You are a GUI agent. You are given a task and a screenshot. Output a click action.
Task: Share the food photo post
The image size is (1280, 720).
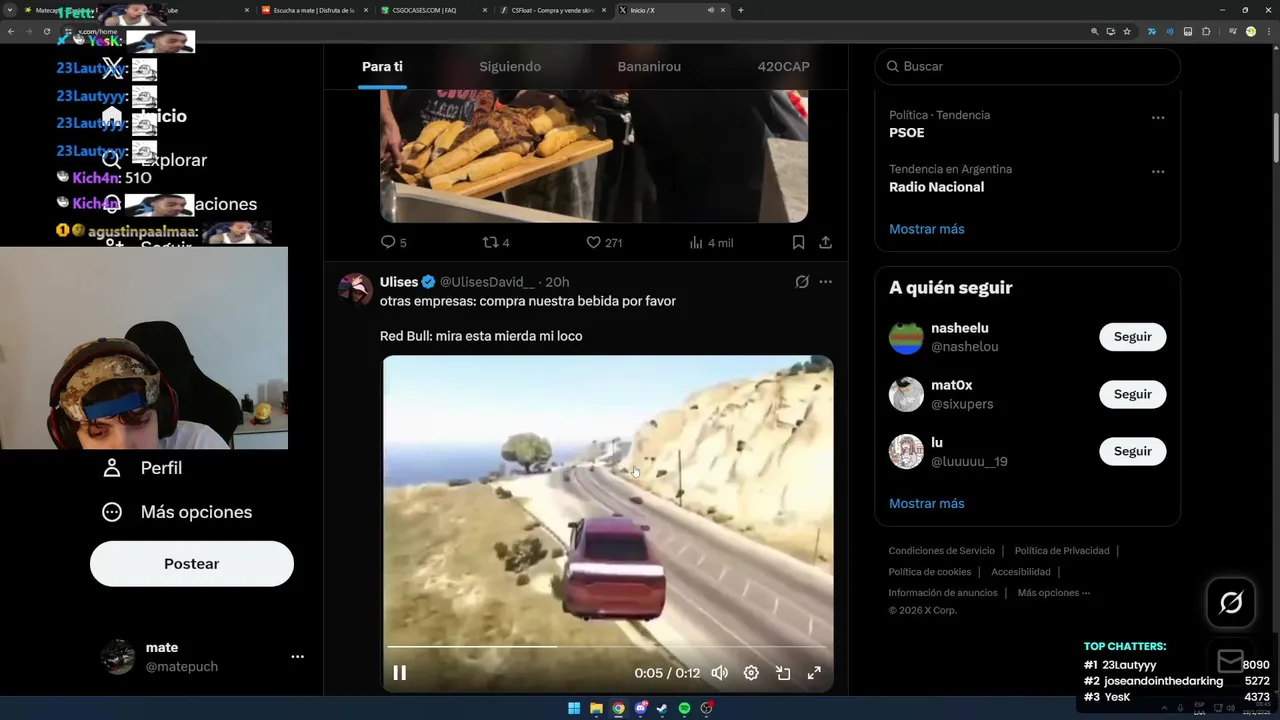point(825,242)
